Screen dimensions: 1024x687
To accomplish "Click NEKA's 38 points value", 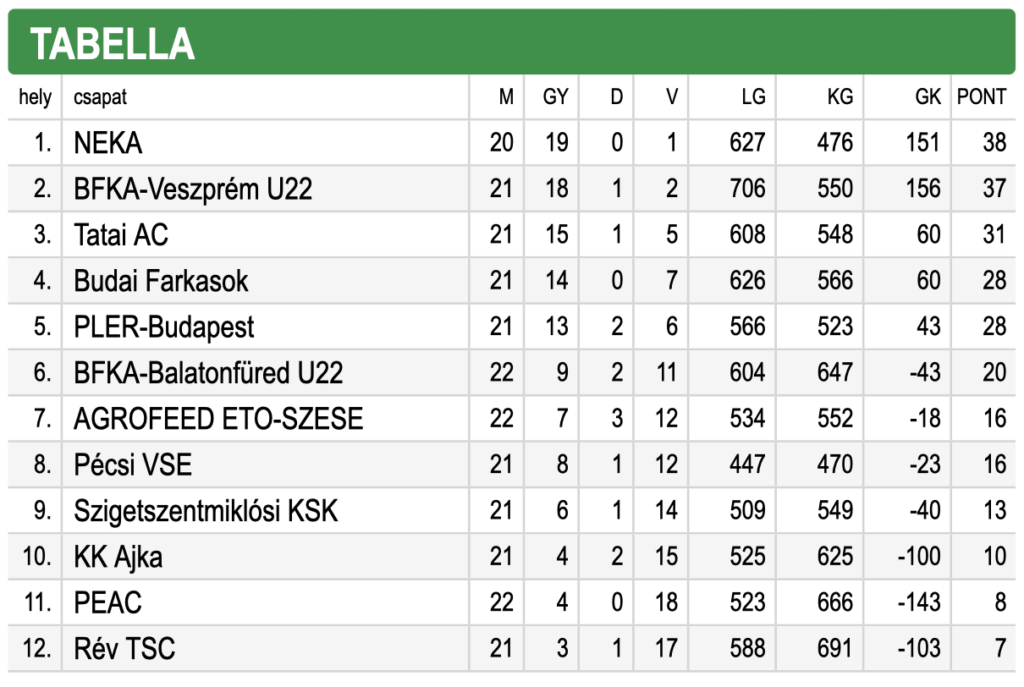I will pyautogui.click(x=995, y=143).
